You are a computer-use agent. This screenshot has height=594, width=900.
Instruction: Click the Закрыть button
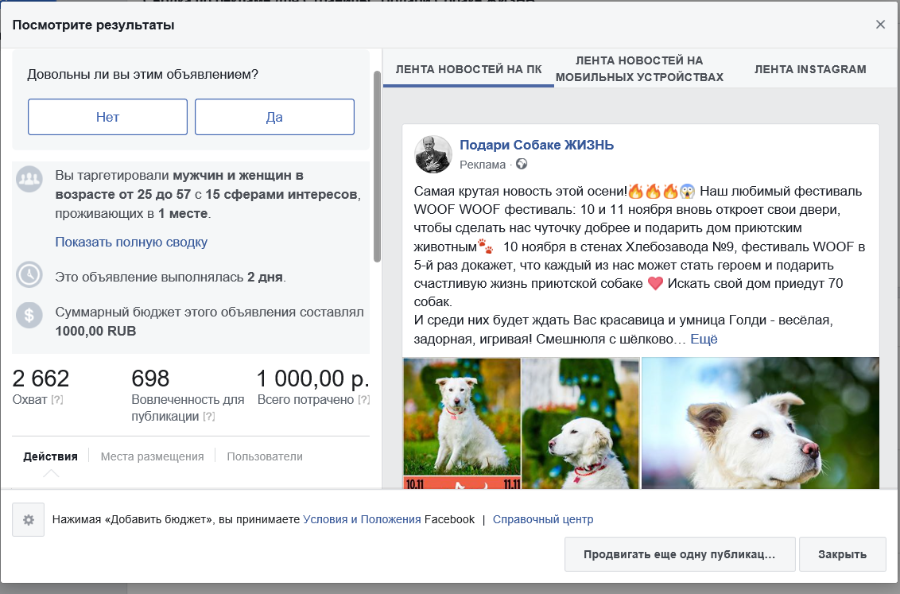pyautogui.click(x=843, y=554)
